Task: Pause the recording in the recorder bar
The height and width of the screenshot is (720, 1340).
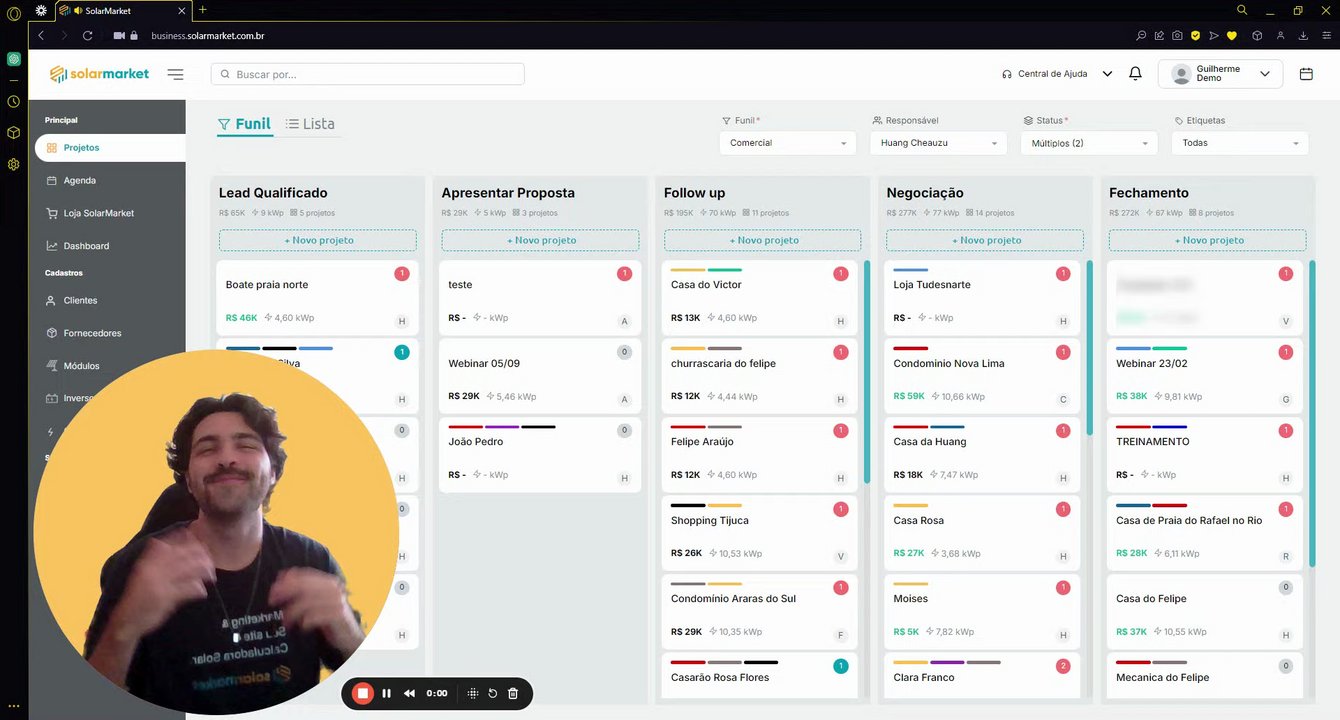Action: (386, 693)
